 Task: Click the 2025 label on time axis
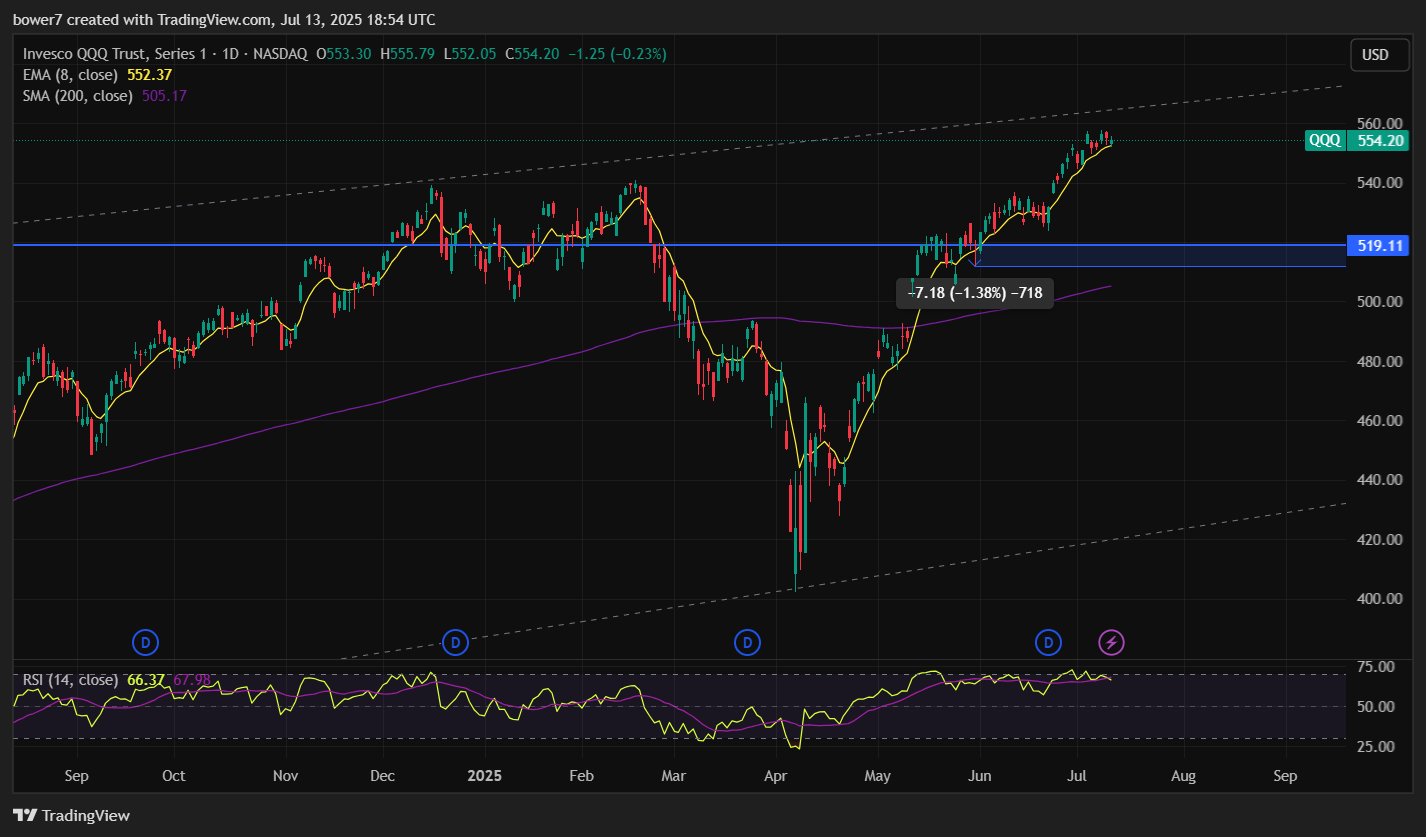coord(484,776)
